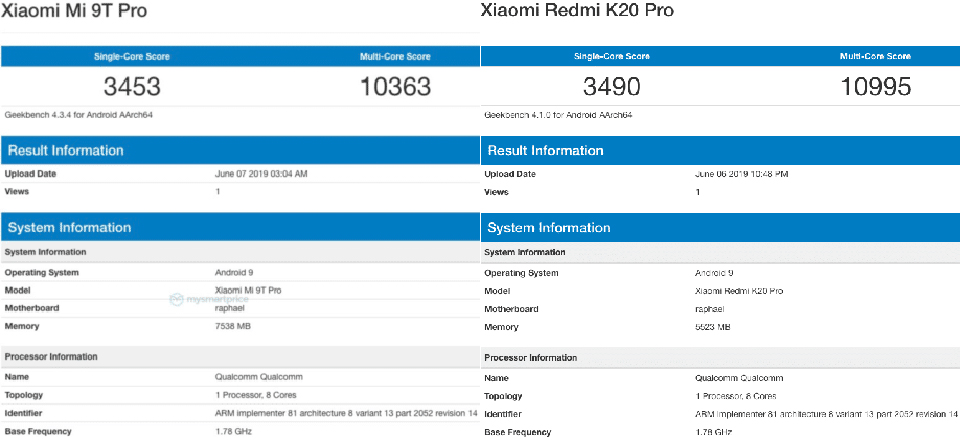Click Multi-Core Score label above 10363
This screenshot has height=440, width=960.
pos(395,56)
